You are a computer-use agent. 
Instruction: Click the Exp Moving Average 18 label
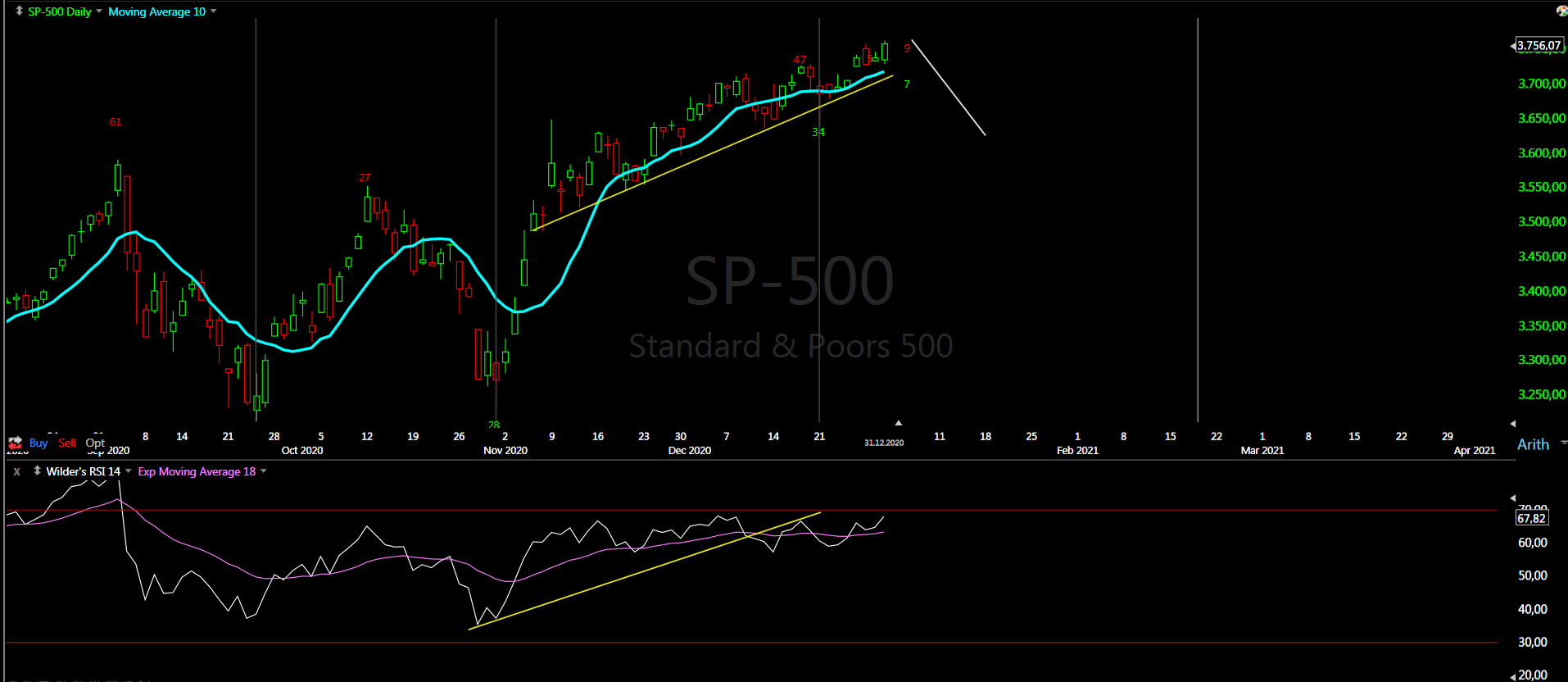pyautogui.click(x=197, y=471)
